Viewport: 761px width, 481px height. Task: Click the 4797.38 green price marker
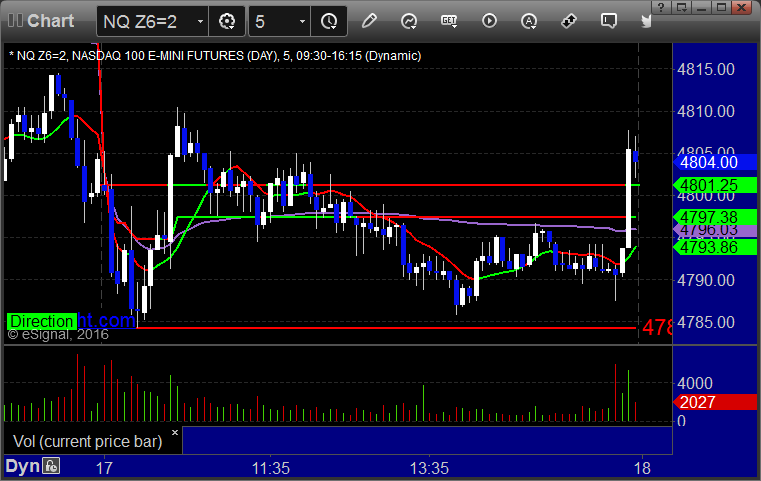click(x=715, y=217)
